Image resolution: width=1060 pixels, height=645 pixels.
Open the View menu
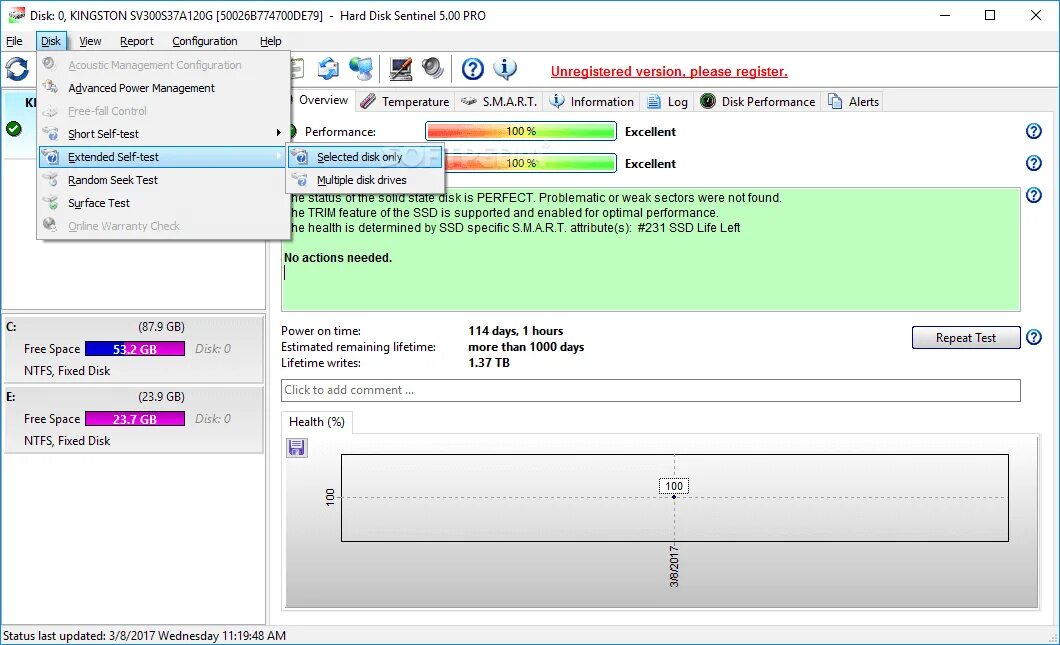click(x=90, y=41)
